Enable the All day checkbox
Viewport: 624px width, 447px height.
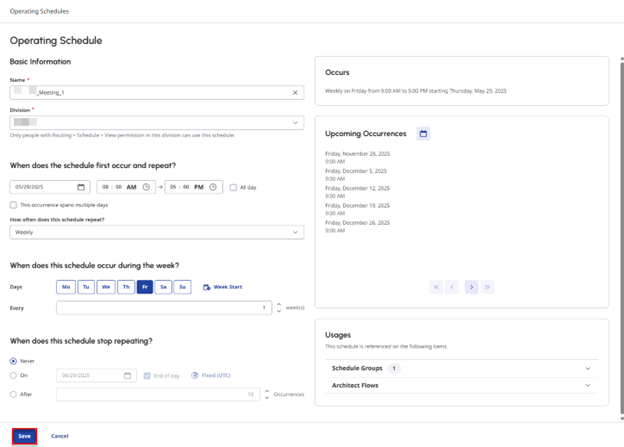click(x=233, y=187)
